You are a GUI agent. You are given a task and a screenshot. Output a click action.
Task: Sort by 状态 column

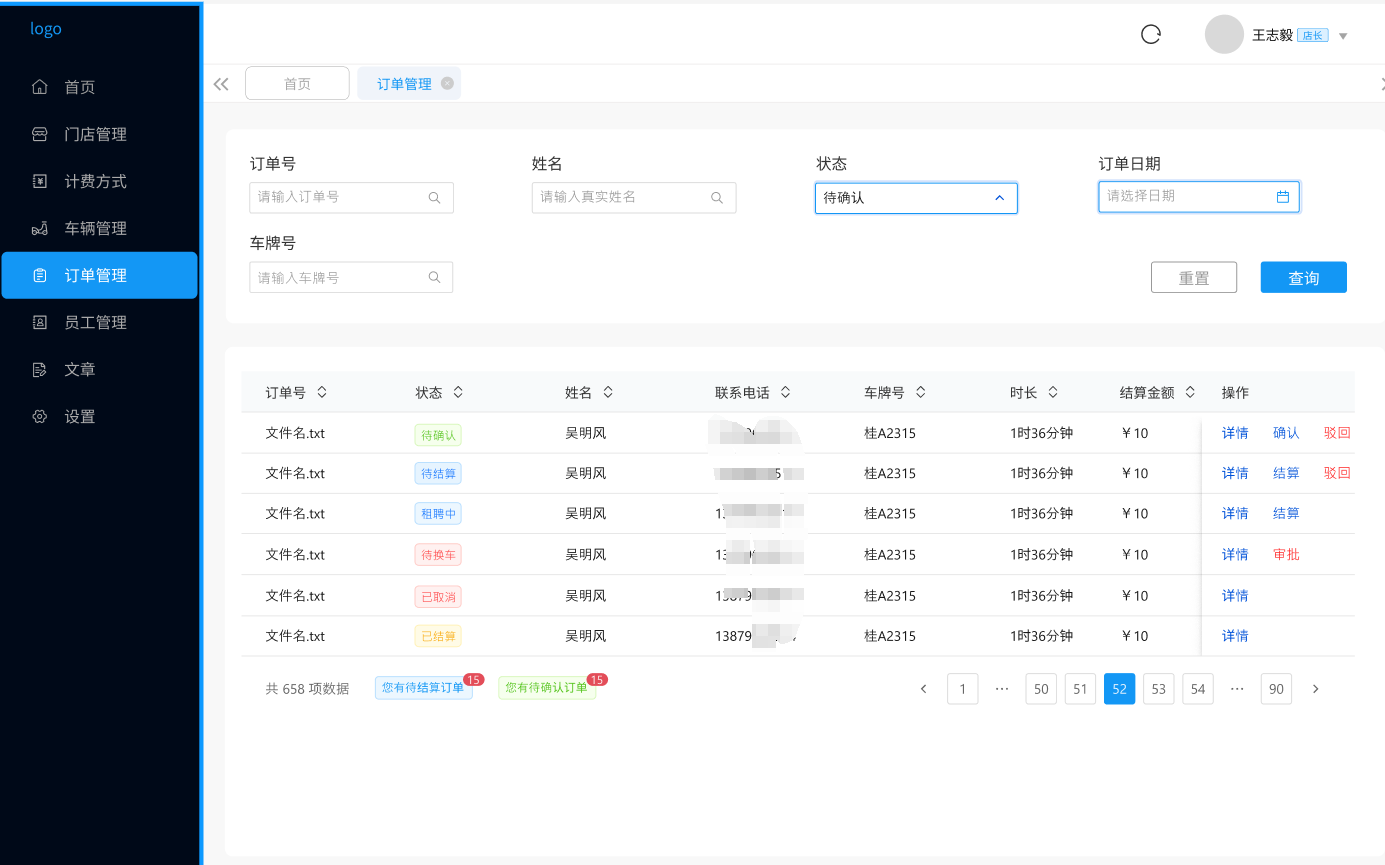pyautogui.click(x=458, y=392)
